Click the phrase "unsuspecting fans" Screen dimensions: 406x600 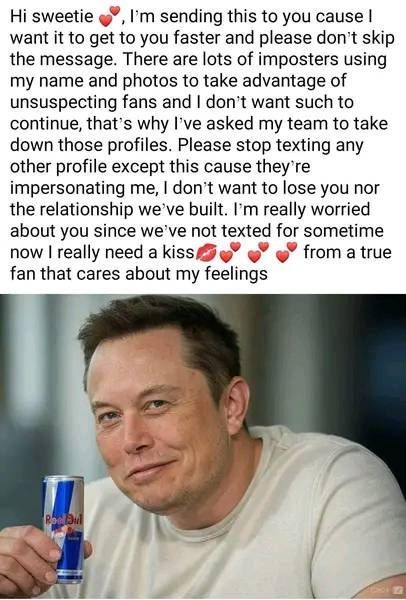pos(83,103)
